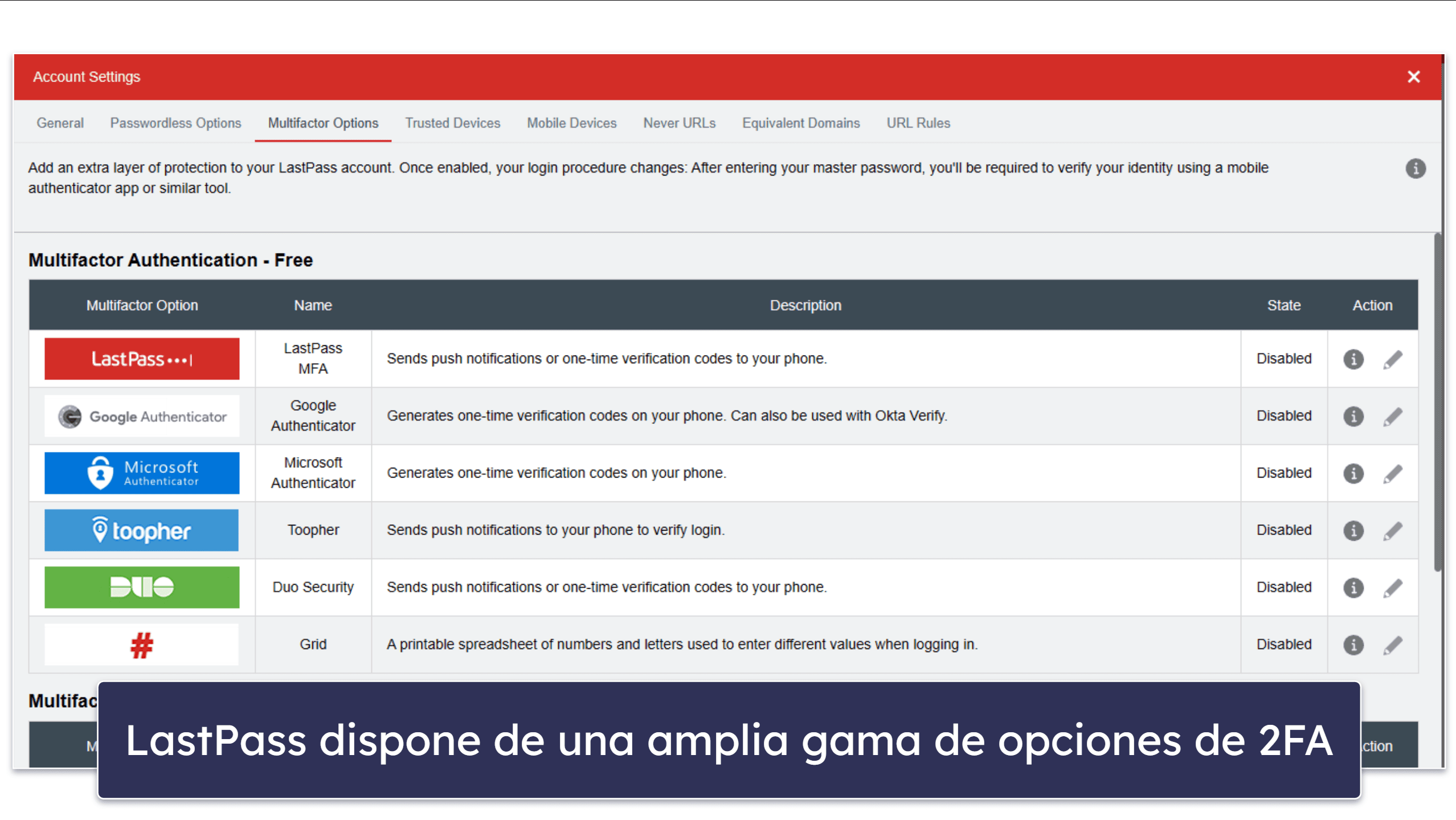
Task: Click the State column header
Action: [1283, 305]
